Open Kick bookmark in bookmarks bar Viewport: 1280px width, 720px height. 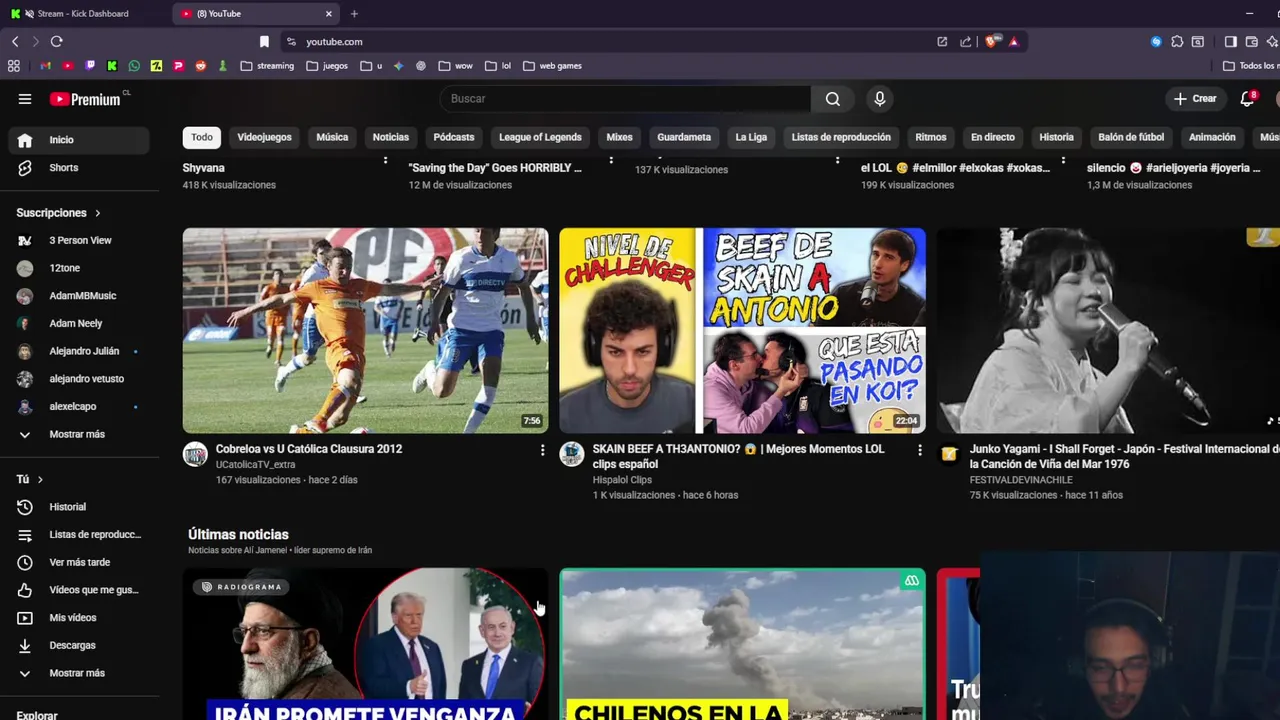point(112,66)
